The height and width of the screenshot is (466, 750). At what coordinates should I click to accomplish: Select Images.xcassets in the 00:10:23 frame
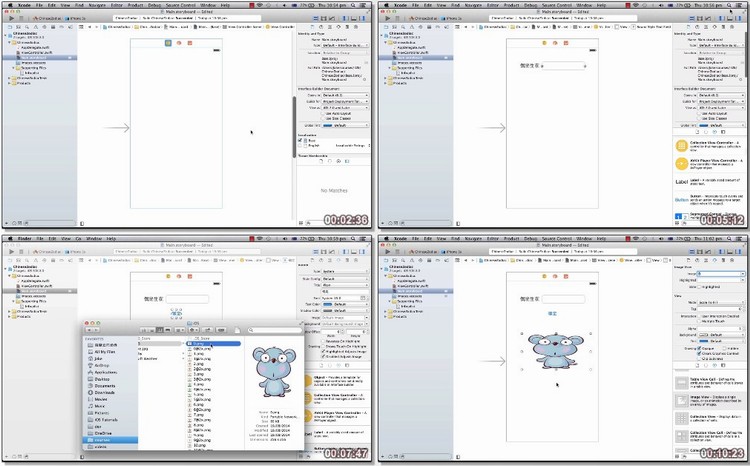[412, 296]
